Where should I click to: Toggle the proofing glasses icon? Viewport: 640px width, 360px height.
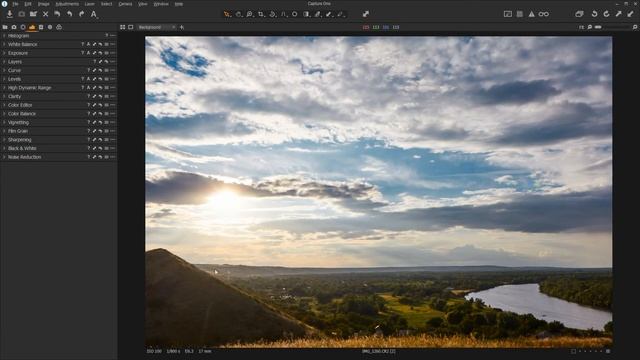coord(544,14)
